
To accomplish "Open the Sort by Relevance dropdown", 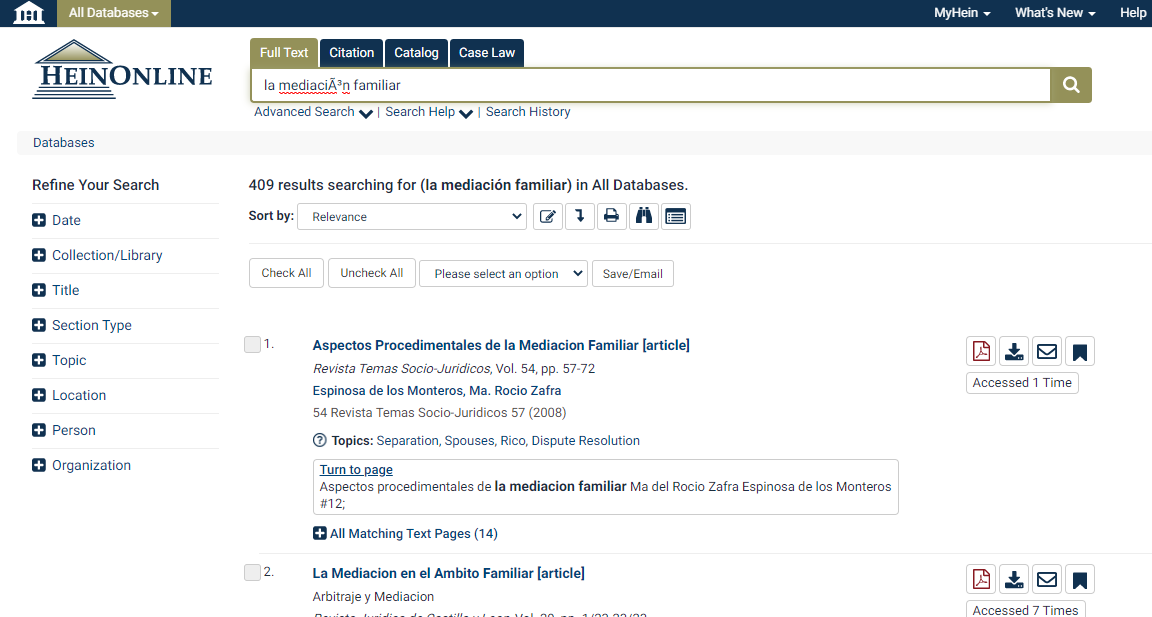I will click(411, 216).
